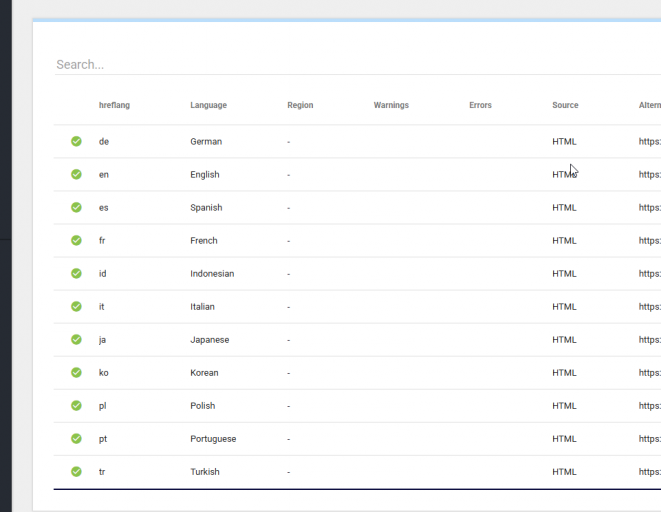The width and height of the screenshot is (661, 512).
Task: Open the alternate URL in Japanese row
Action: coord(650,340)
